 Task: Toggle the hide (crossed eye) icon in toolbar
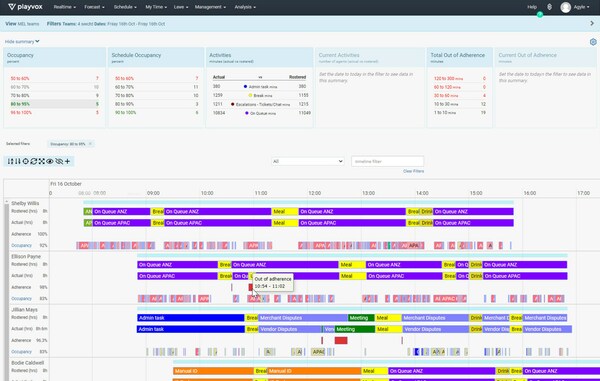(59, 161)
